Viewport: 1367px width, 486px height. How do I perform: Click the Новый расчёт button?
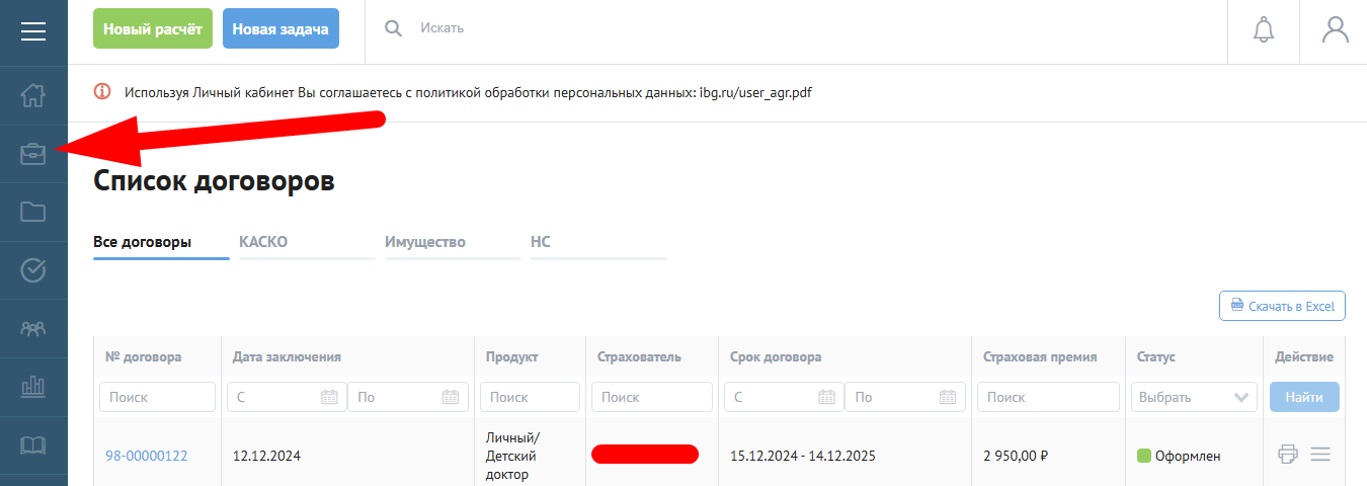(x=153, y=29)
